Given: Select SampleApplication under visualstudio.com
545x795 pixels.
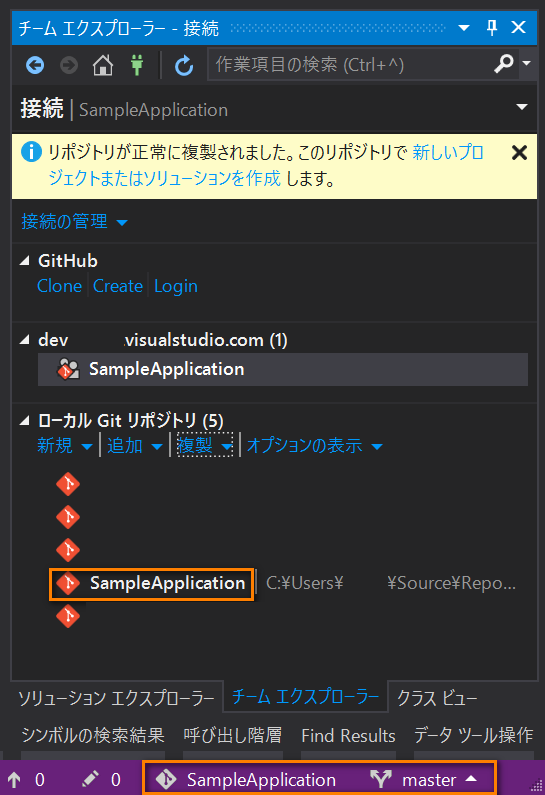Looking at the screenshot, I should 283,369.
